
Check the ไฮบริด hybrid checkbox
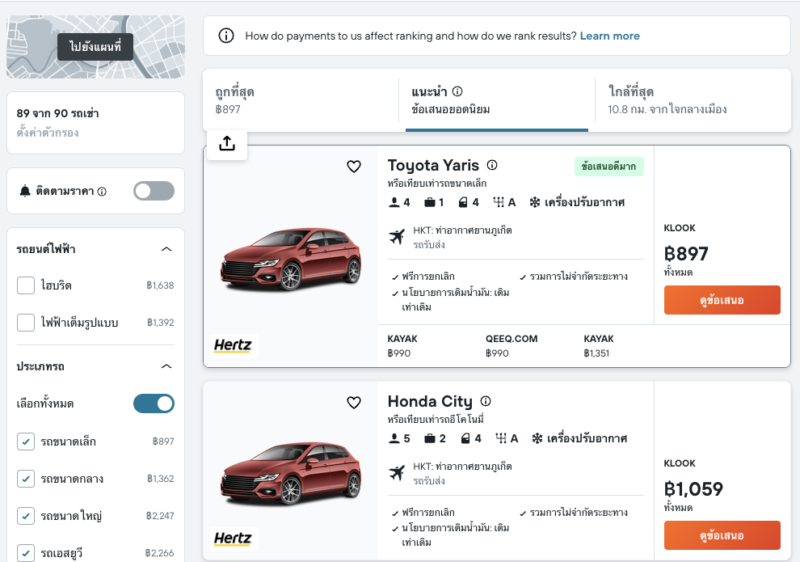[26, 286]
